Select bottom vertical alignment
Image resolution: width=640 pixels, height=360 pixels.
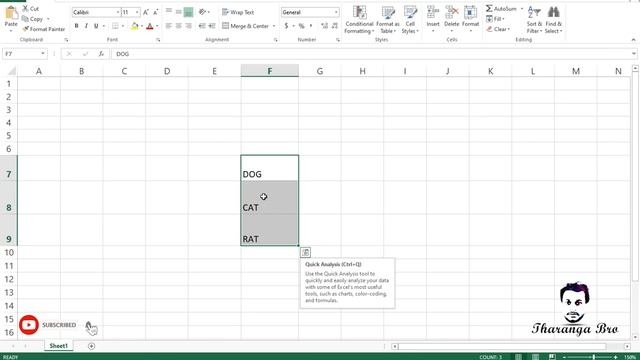(x=188, y=12)
